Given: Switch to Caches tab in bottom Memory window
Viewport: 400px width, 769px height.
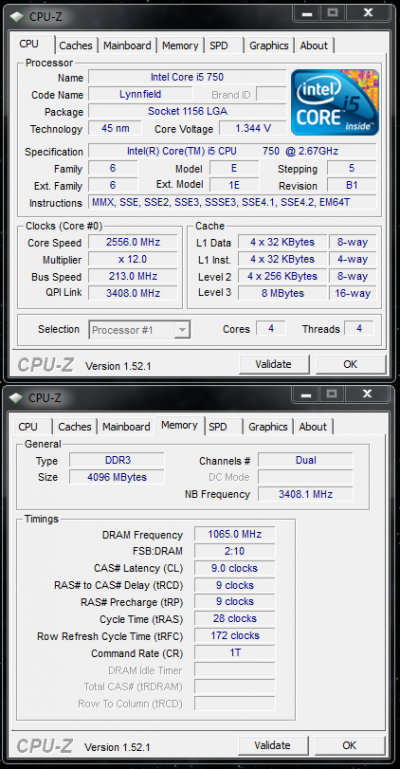Looking at the screenshot, I should pyautogui.click(x=75, y=427).
